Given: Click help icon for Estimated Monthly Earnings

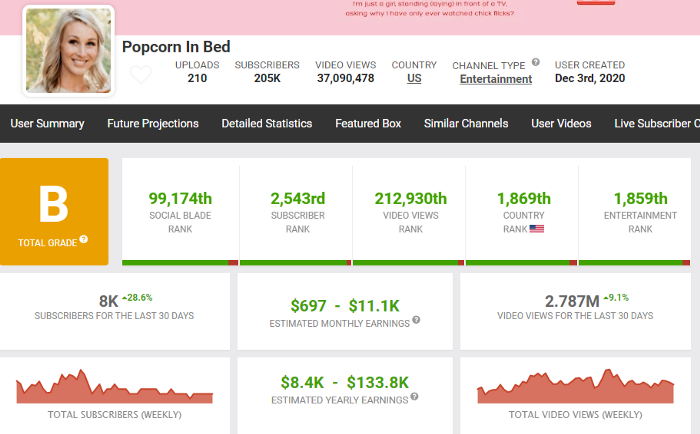Looking at the screenshot, I should (415, 320).
